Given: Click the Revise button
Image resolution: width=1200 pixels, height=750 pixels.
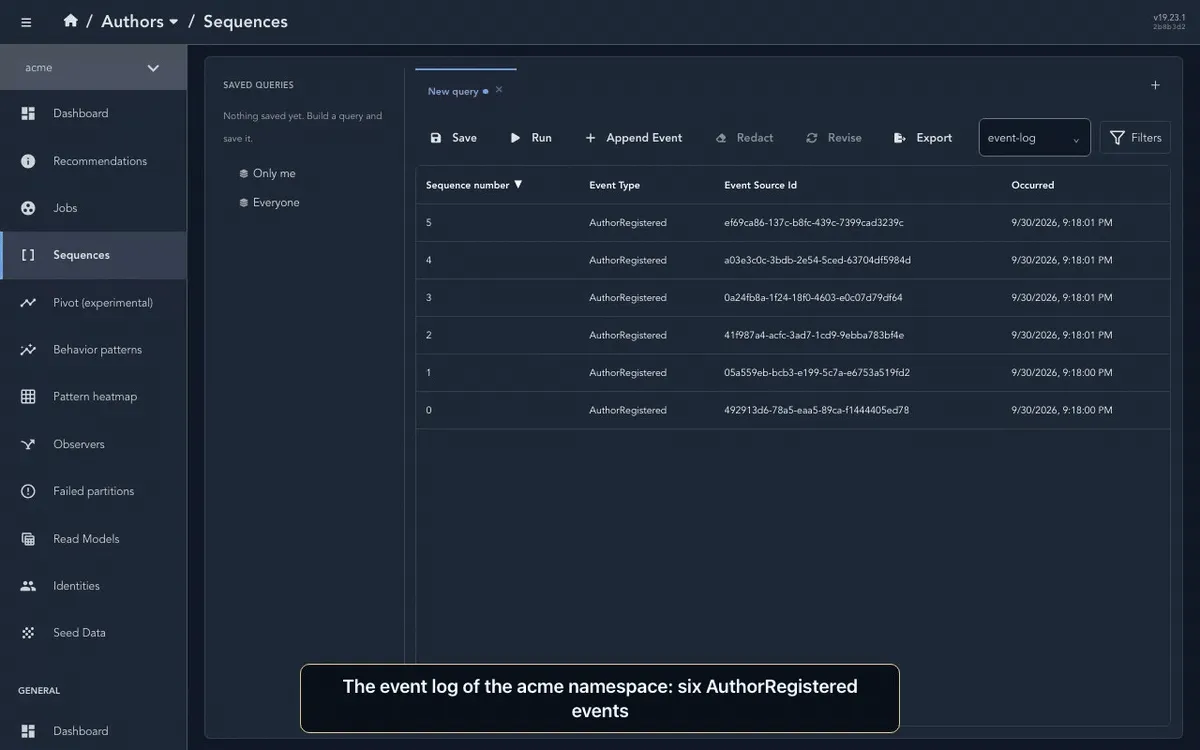Looking at the screenshot, I should (833, 138).
